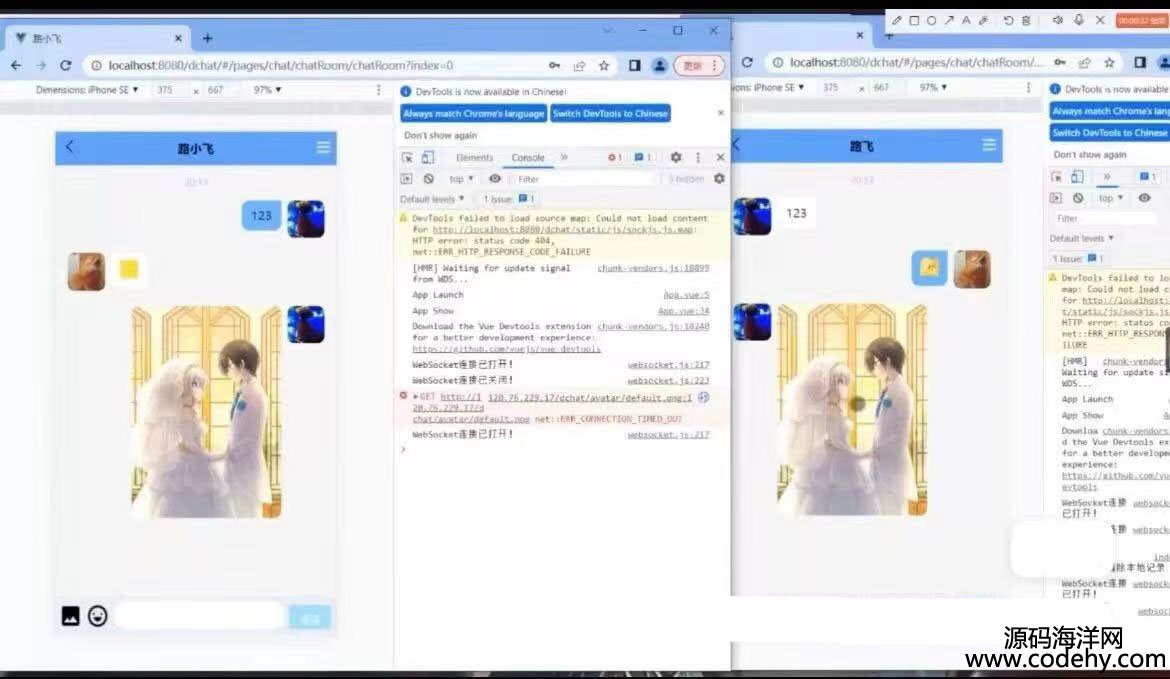Clear the console in left DevTools

[x=428, y=179]
